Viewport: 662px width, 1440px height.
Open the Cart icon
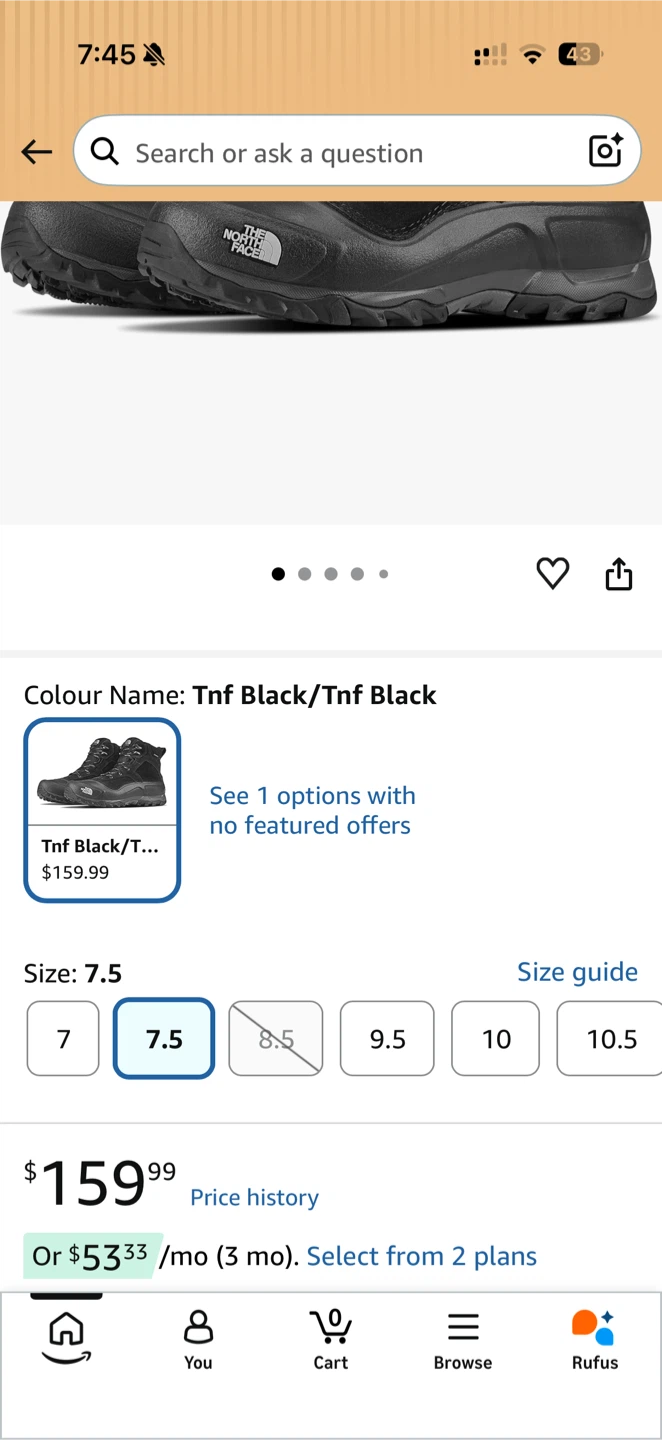tap(331, 1340)
